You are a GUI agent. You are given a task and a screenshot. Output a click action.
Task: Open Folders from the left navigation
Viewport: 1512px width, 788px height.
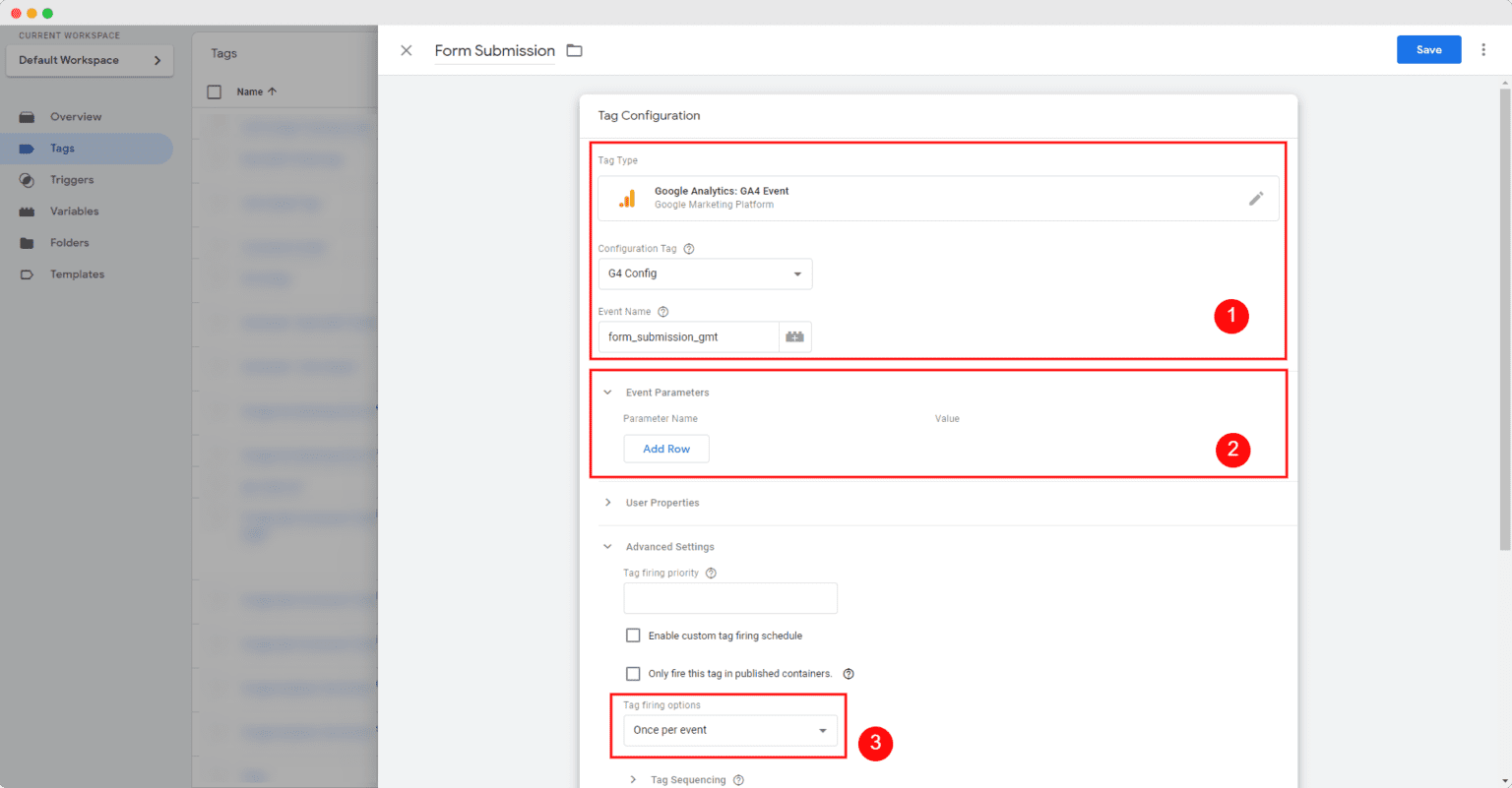coord(69,242)
